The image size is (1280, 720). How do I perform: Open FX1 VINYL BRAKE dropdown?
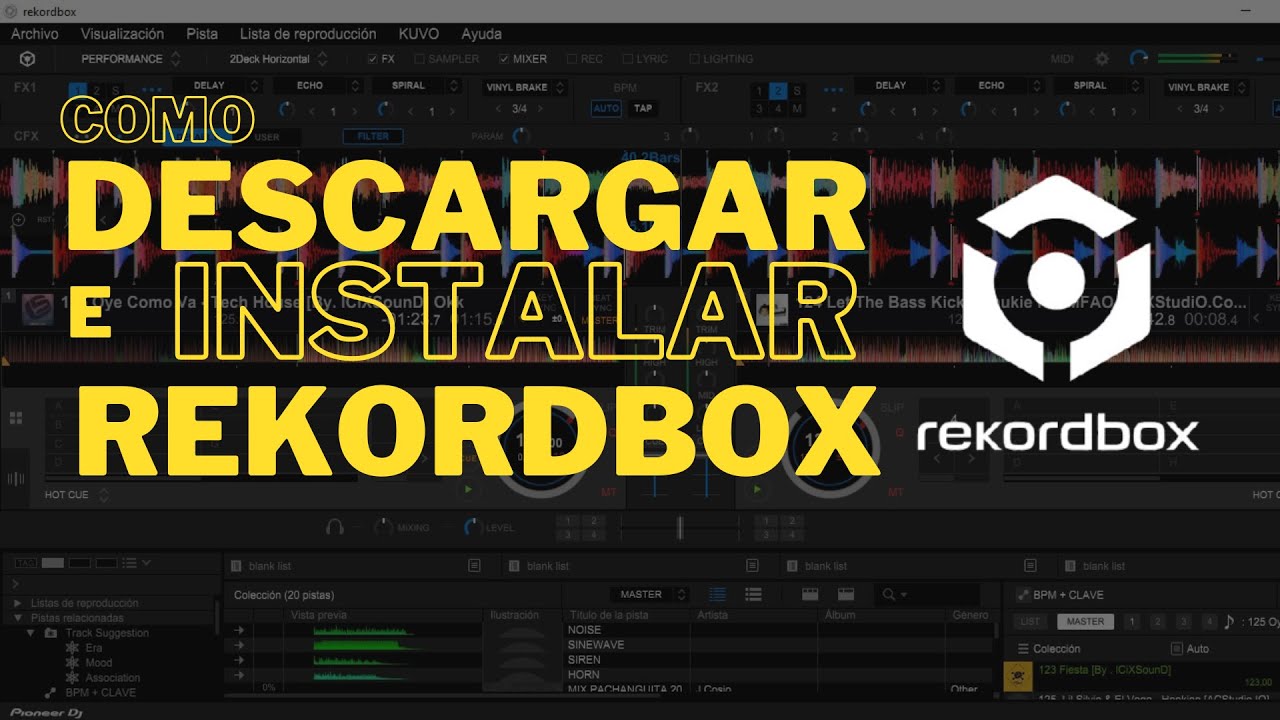click(524, 87)
